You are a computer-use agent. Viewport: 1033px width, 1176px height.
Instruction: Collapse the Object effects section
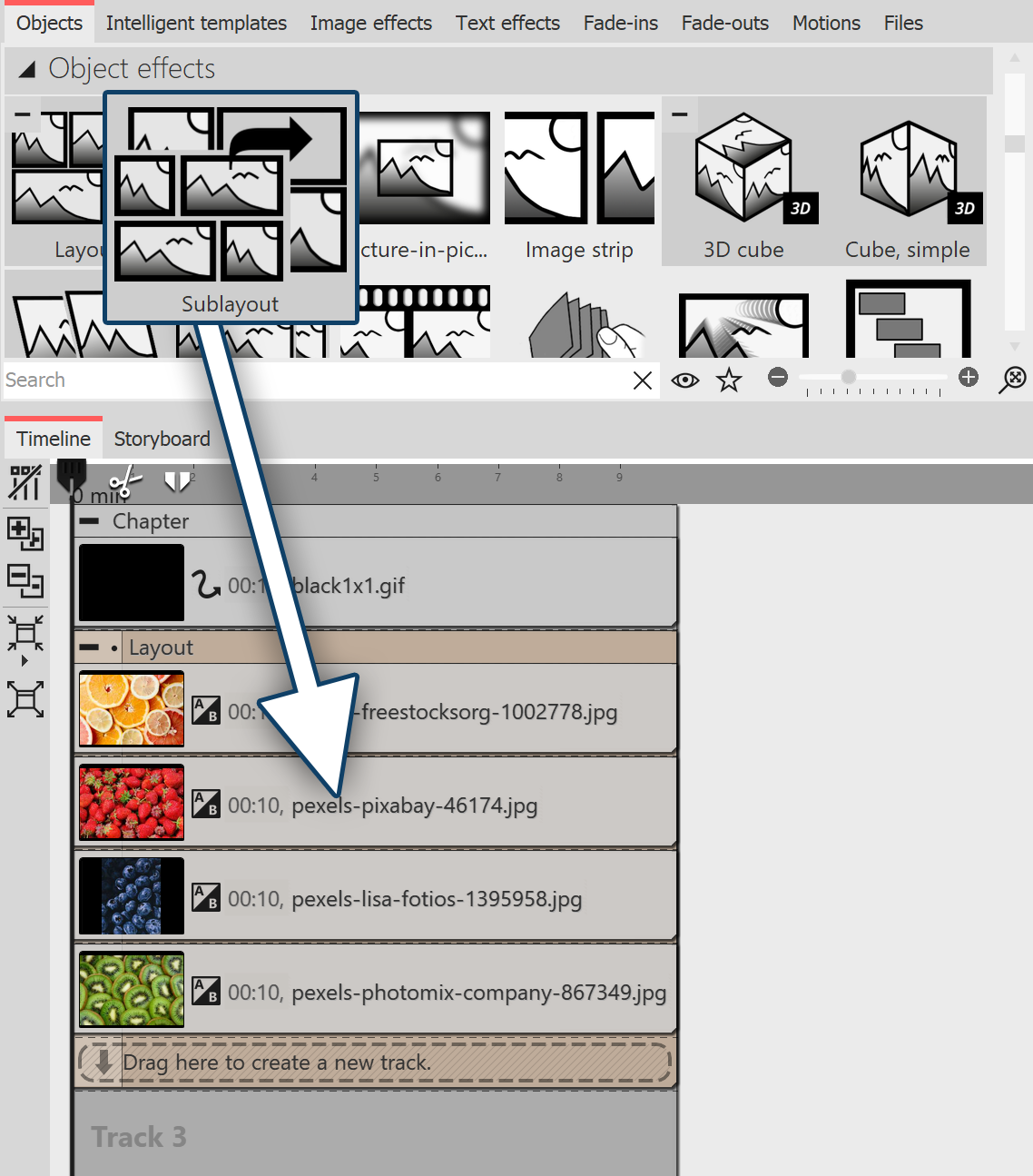27,68
